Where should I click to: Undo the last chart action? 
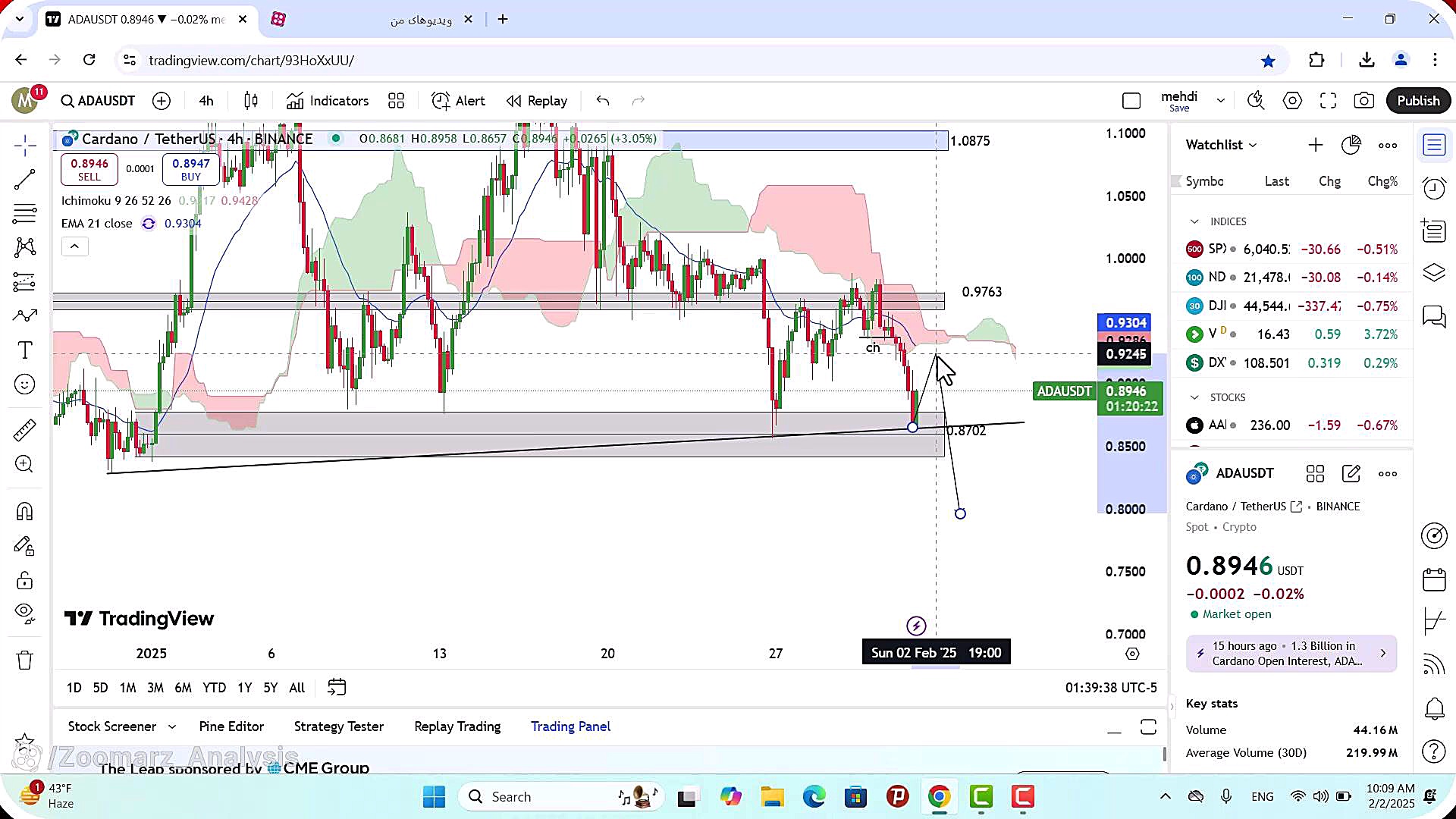click(603, 101)
